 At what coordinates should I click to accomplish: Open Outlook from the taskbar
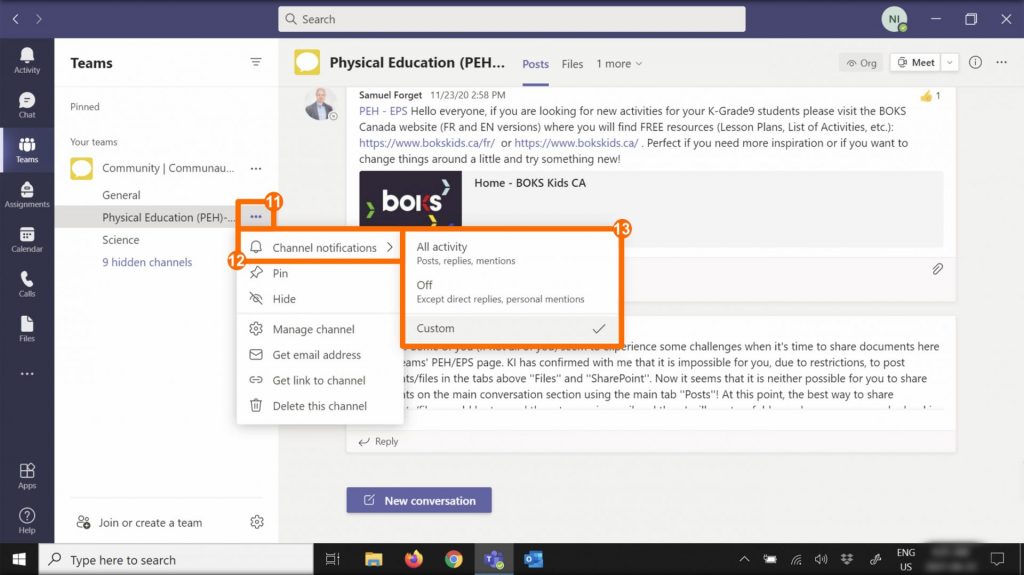tap(534, 559)
